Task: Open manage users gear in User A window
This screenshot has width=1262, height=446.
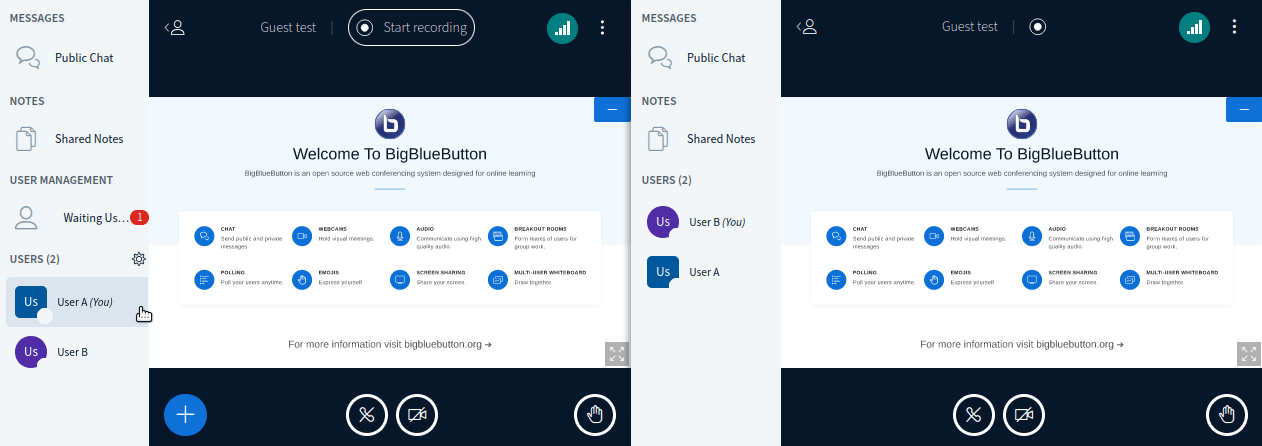Action: coord(139,259)
